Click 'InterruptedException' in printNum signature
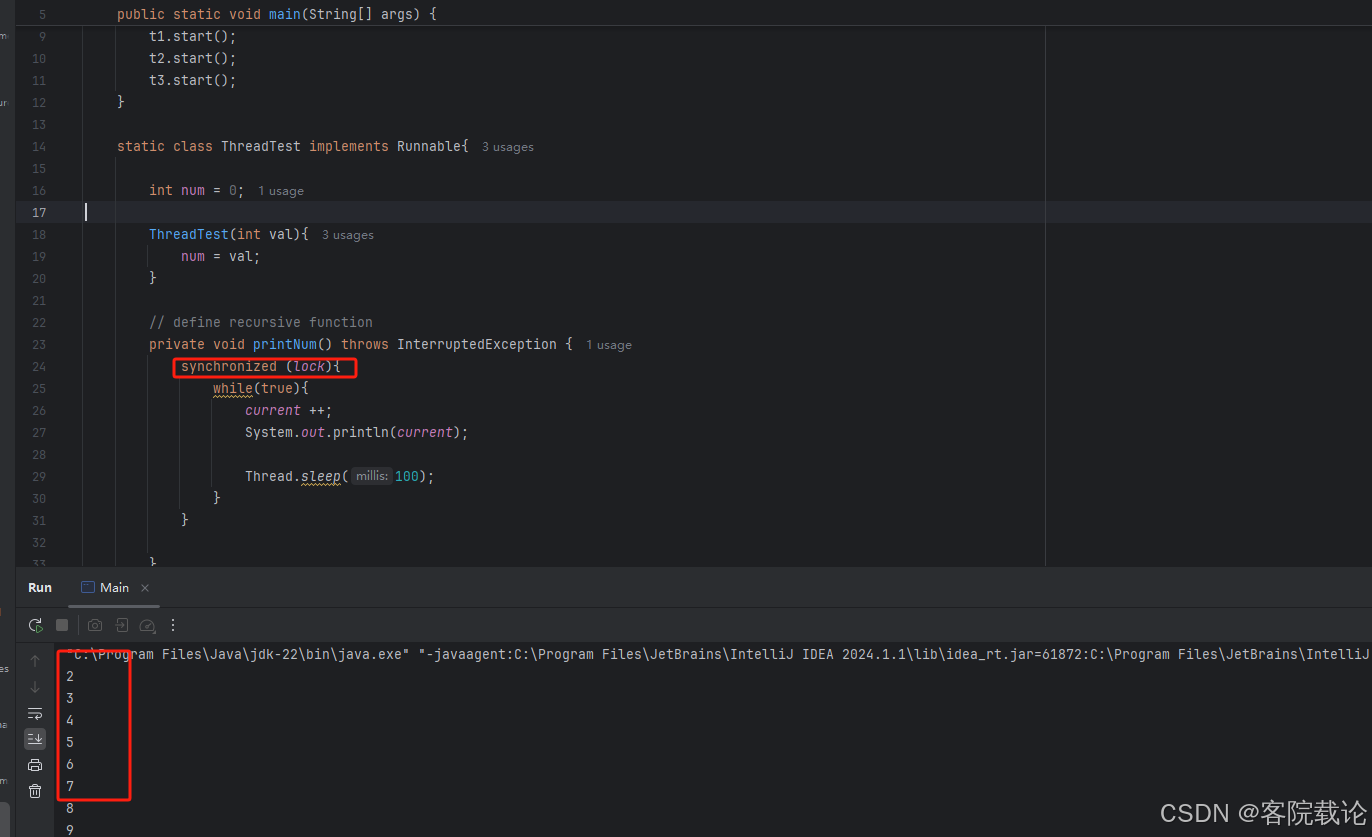The image size is (1372, 837). click(x=477, y=345)
